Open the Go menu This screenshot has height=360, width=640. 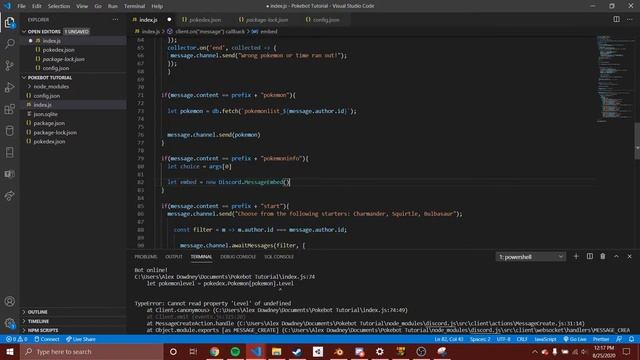(98, 6)
